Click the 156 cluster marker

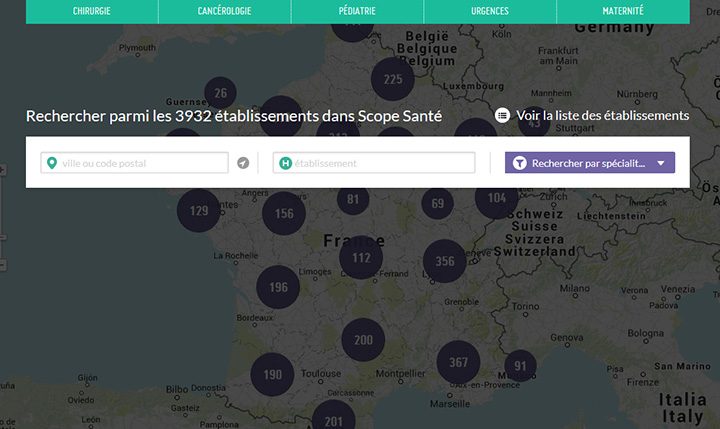click(x=284, y=213)
